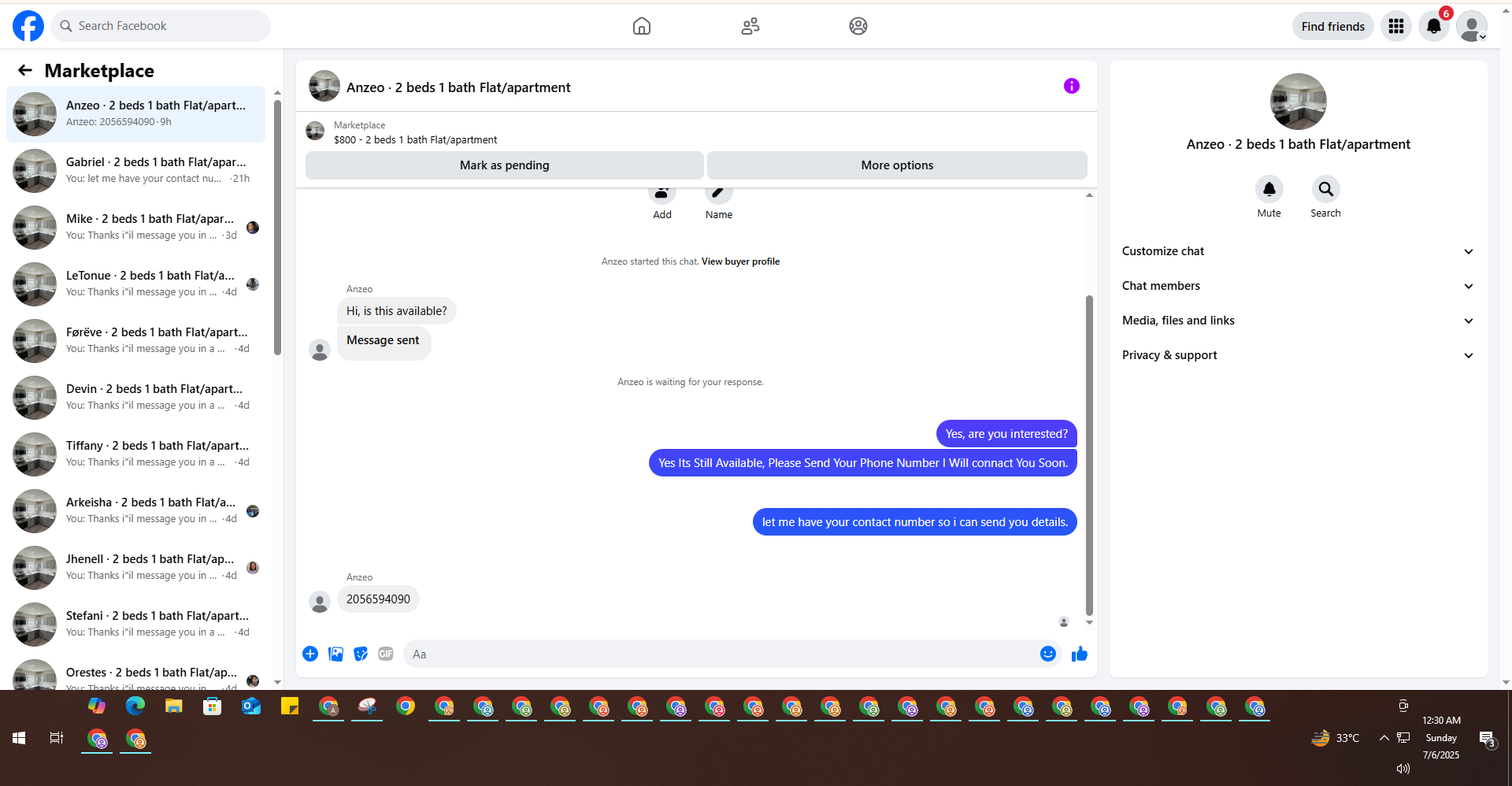Open Windows Start menu
This screenshot has width=1512, height=786.
(x=19, y=738)
